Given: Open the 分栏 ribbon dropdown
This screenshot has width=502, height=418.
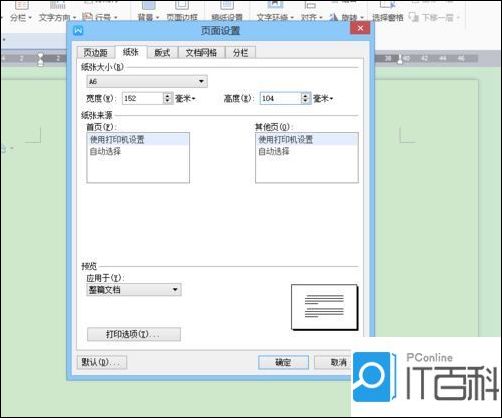Looking at the screenshot, I should (x=21, y=17).
